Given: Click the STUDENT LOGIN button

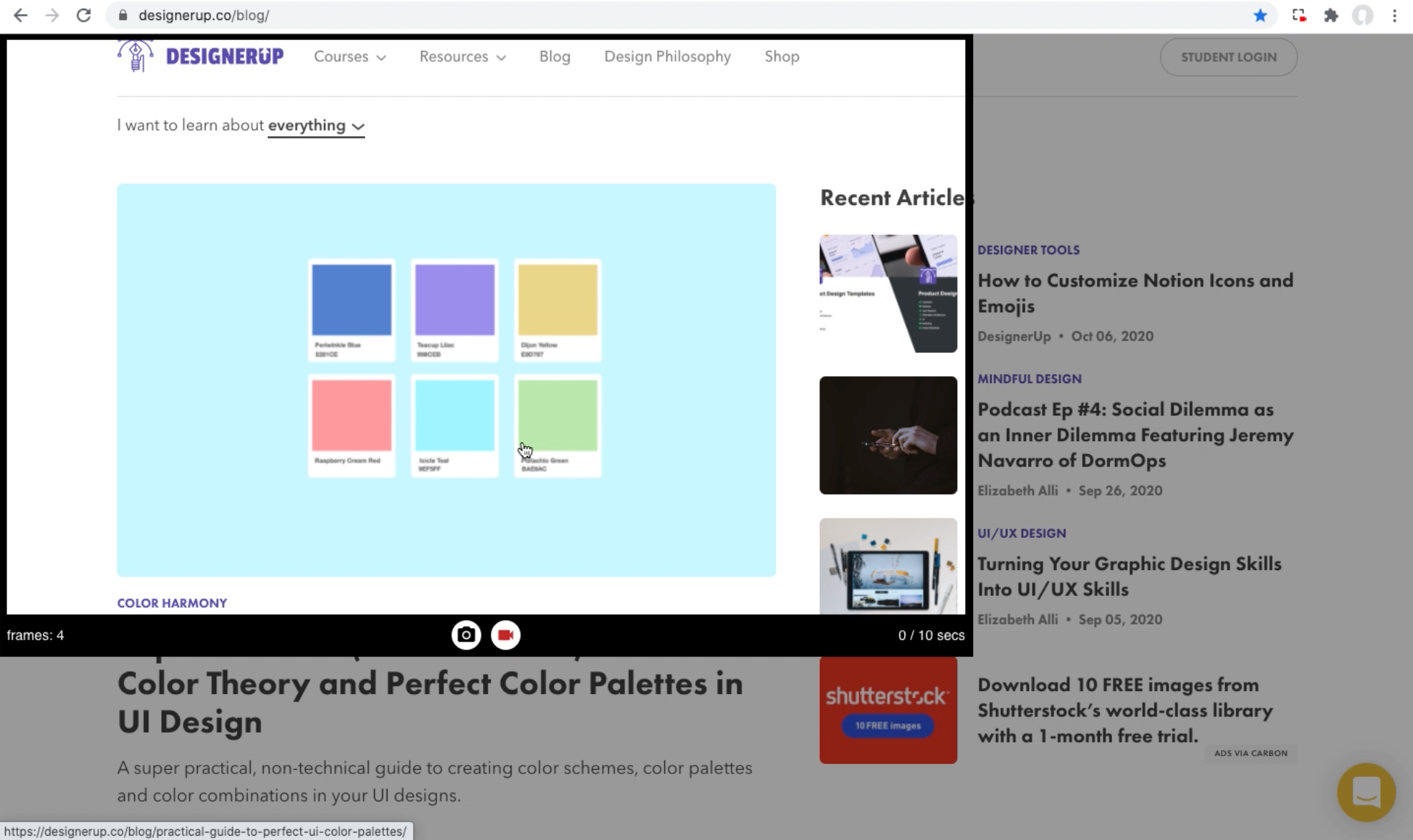Looking at the screenshot, I should 1228,57.
